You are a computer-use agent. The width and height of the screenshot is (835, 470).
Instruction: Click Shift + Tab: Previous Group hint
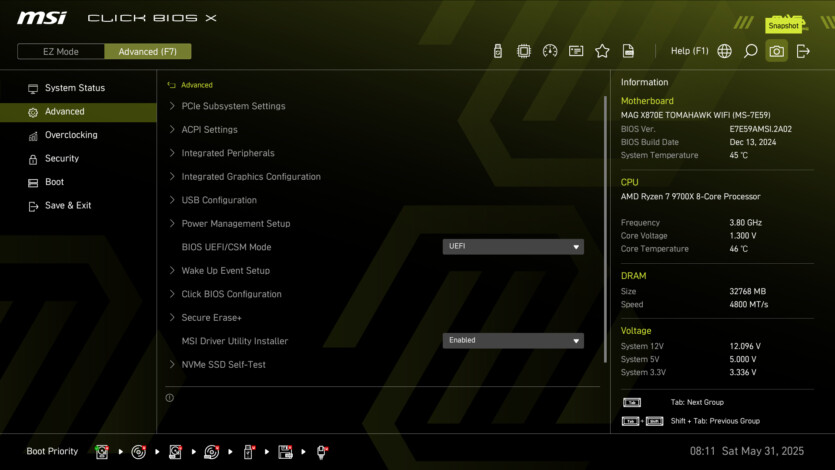pos(715,421)
